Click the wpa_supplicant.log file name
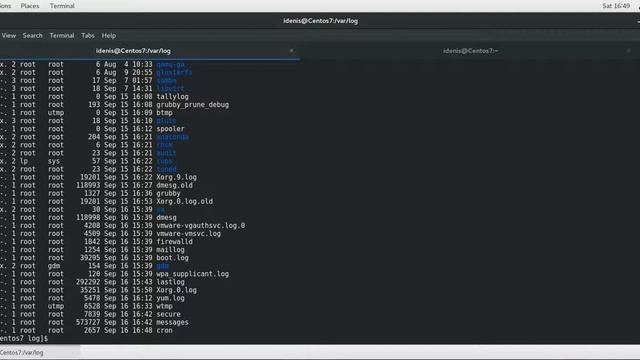This screenshot has height=360, width=640. [193, 274]
